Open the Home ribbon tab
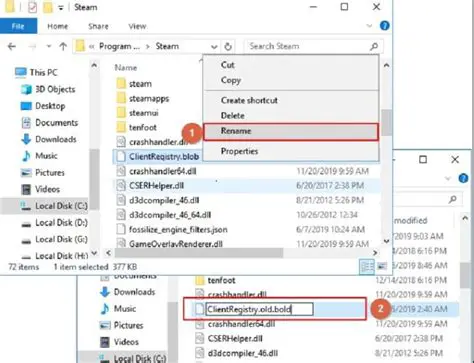This screenshot has width=474, height=363. 57,26
